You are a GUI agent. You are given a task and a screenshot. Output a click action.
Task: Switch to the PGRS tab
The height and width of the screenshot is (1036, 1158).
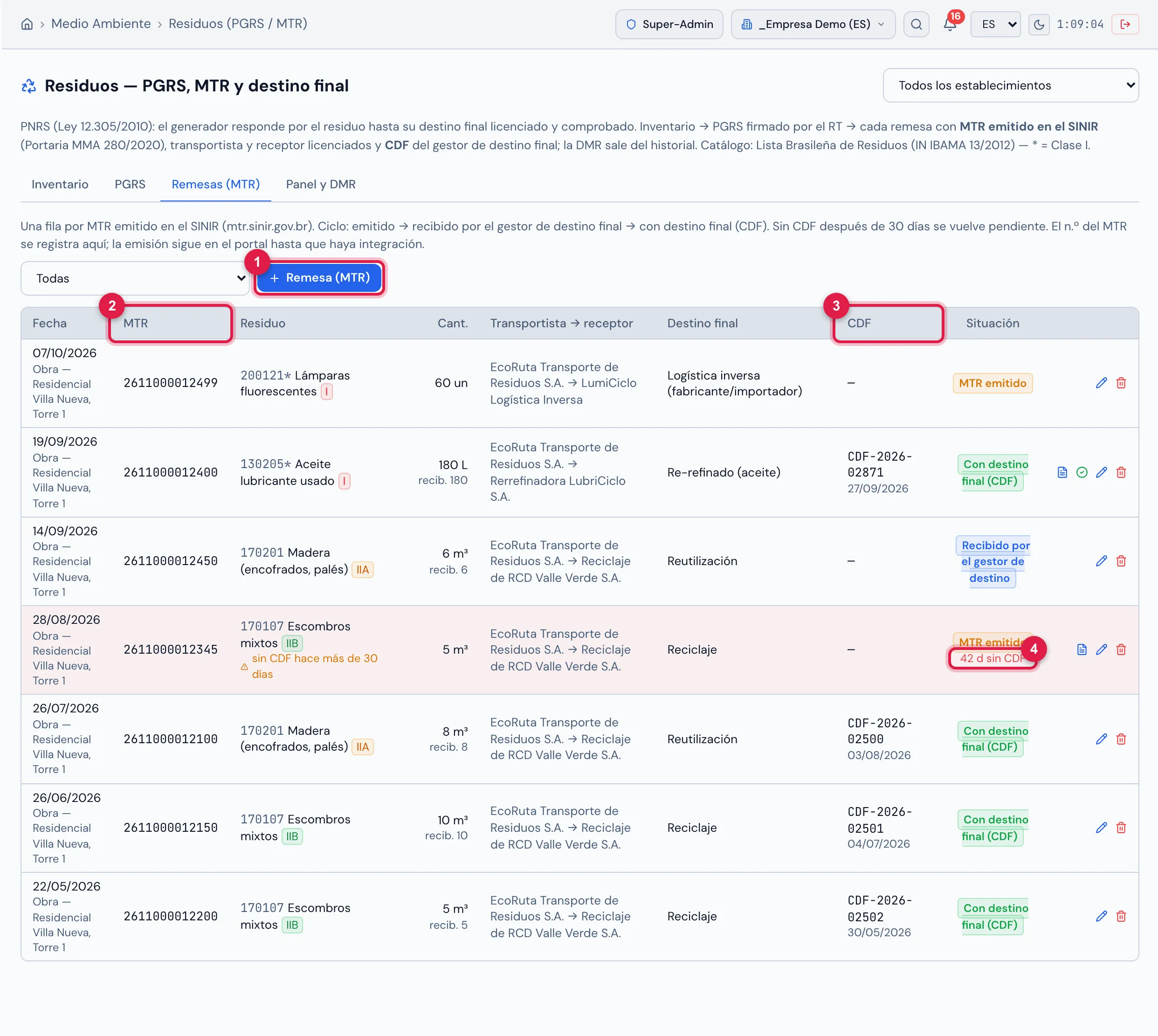[x=130, y=185]
